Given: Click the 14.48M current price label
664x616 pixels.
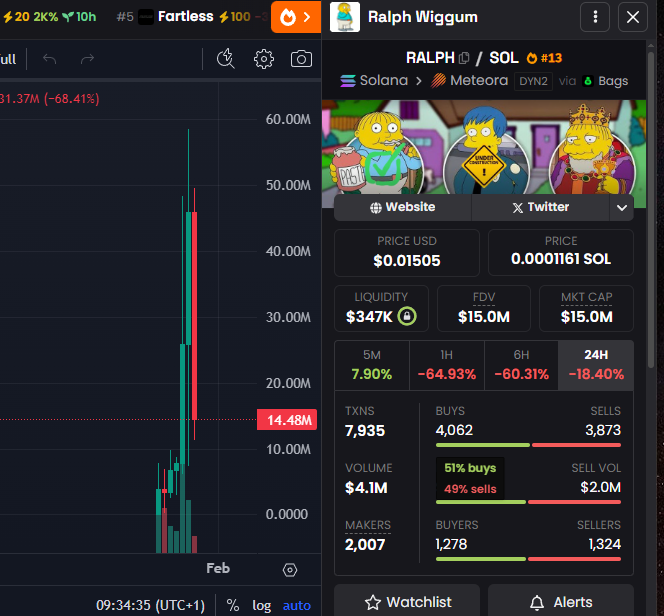Looking at the screenshot, I should 287,420.
